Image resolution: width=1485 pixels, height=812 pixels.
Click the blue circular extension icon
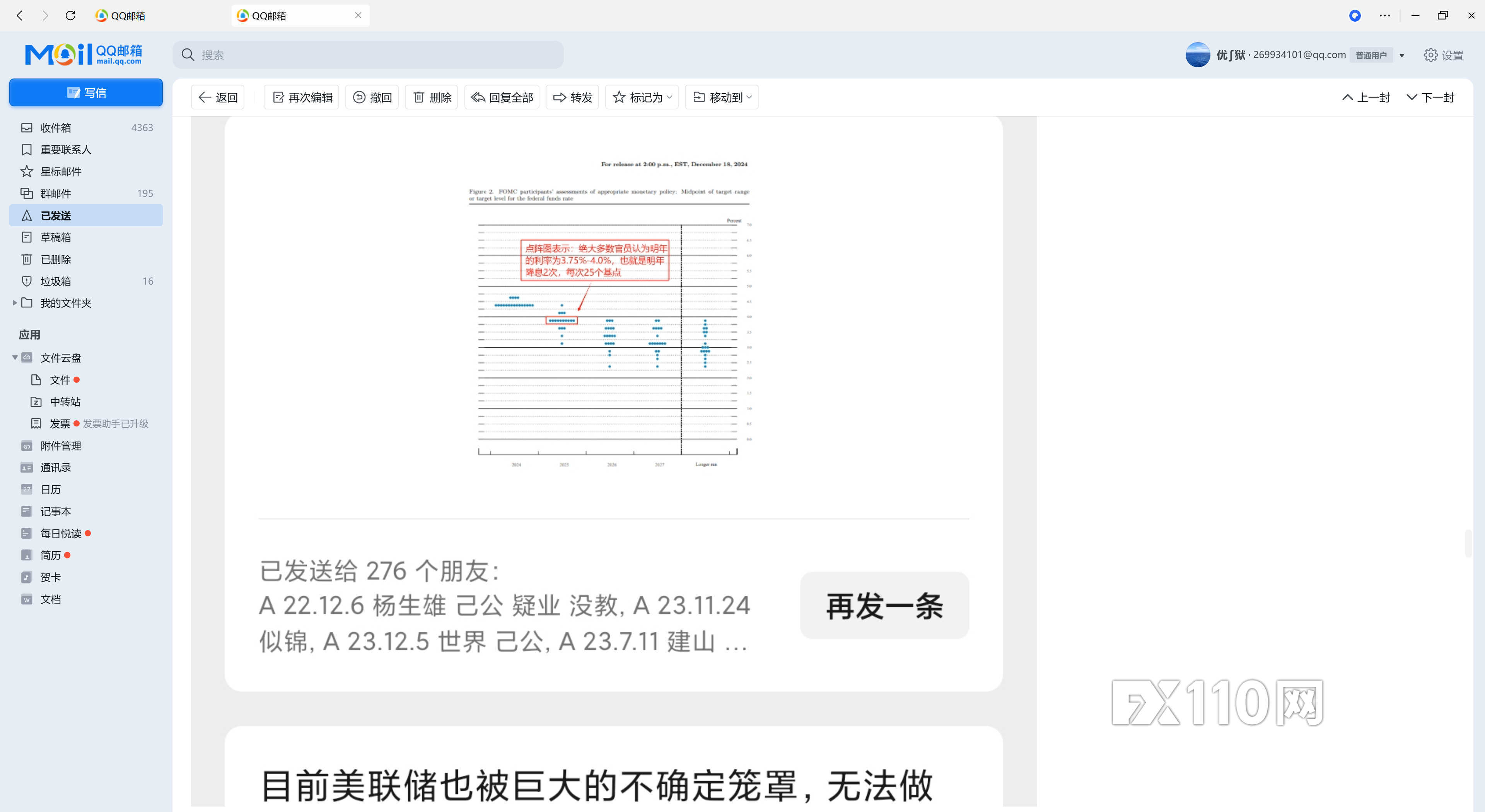1355,15
